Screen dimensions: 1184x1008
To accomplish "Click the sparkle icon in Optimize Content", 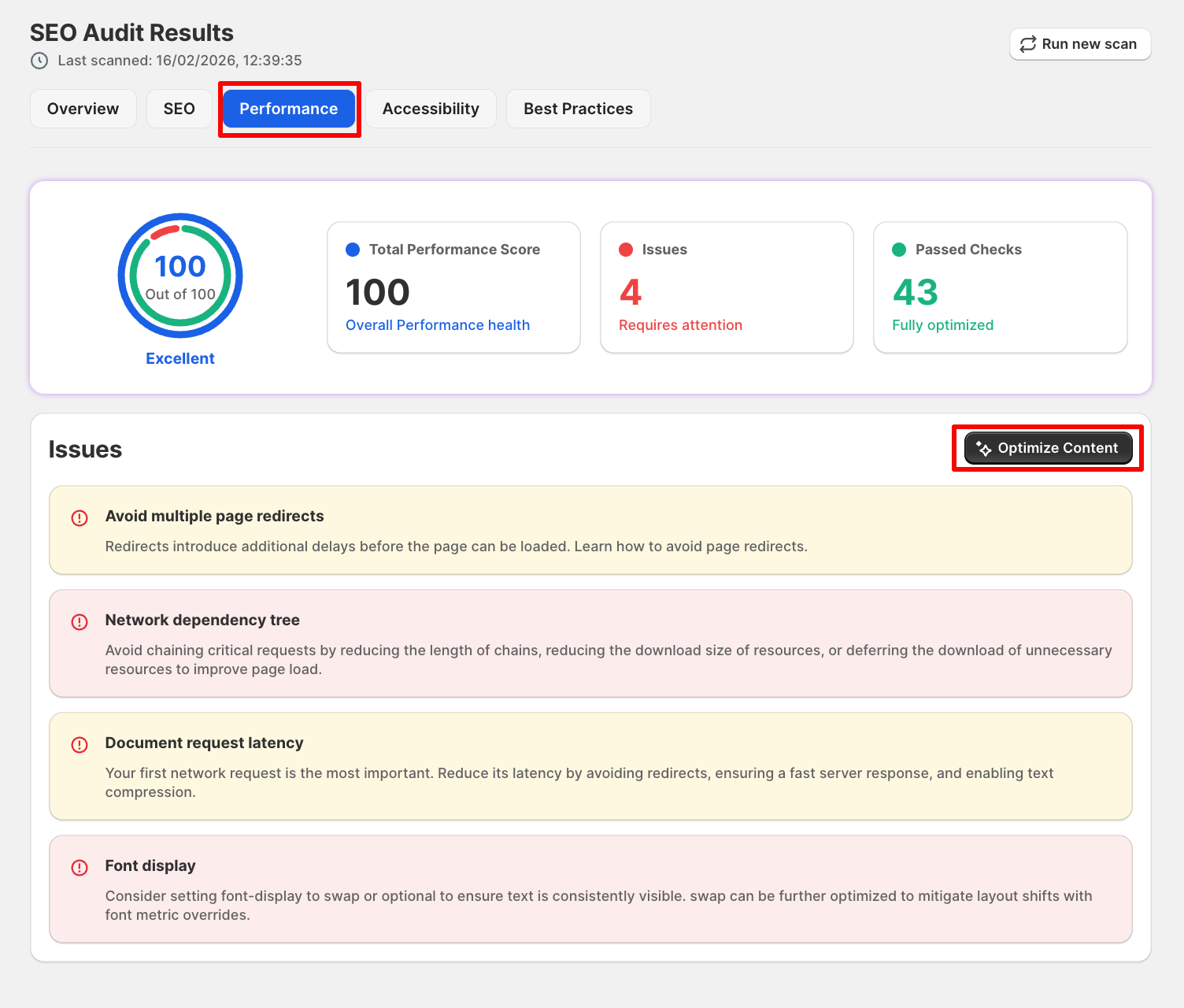I will [983, 448].
